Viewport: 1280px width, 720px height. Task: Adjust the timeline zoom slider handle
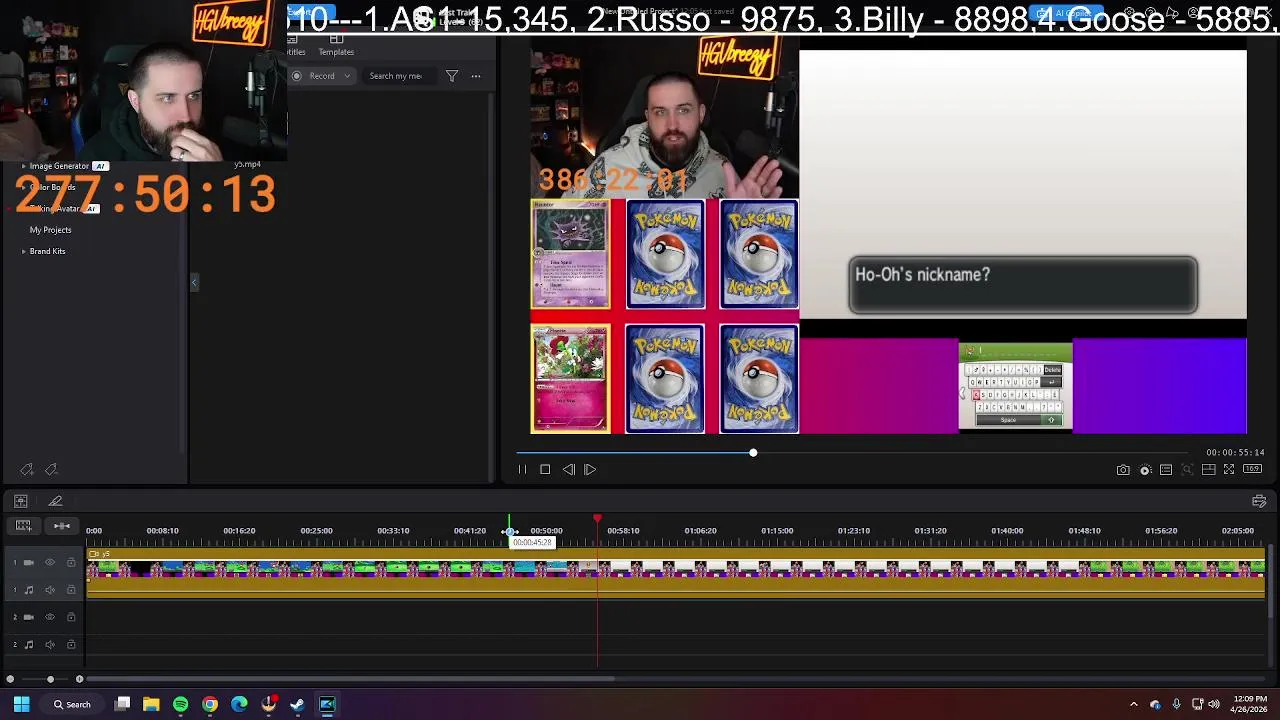point(50,679)
